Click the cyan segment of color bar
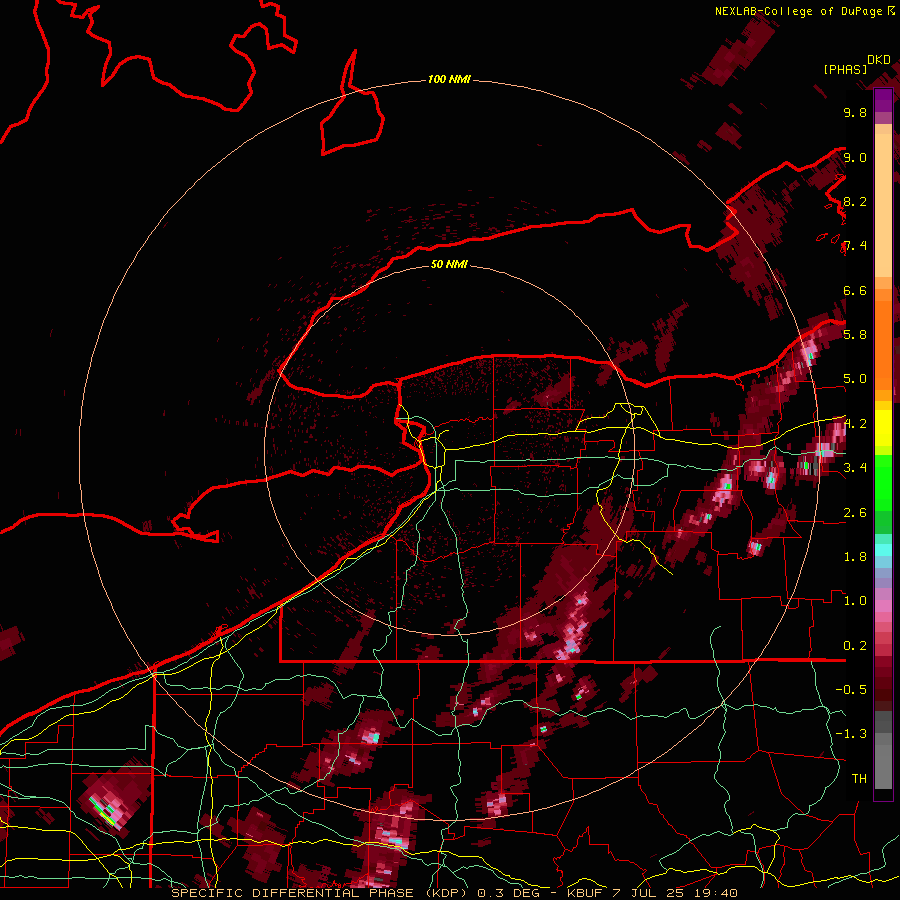The image size is (900, 900). pos(883,549)
